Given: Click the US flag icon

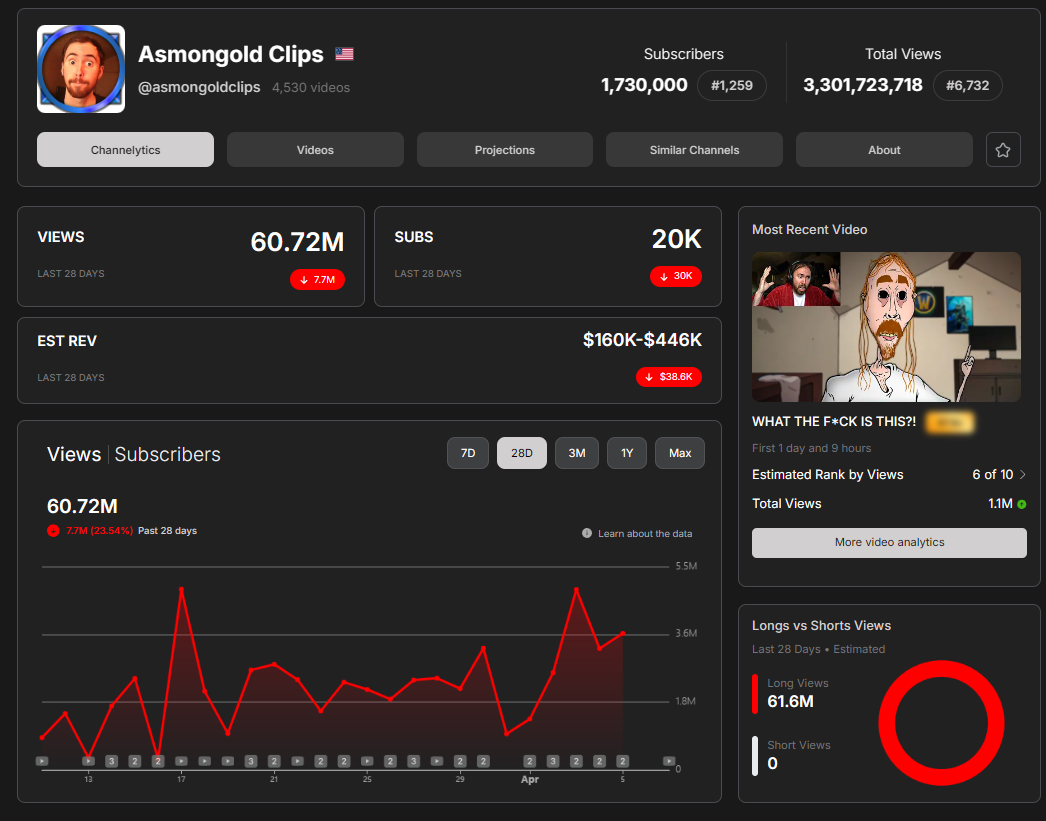Looking at the screenshot, I should (x=344, y=54).
